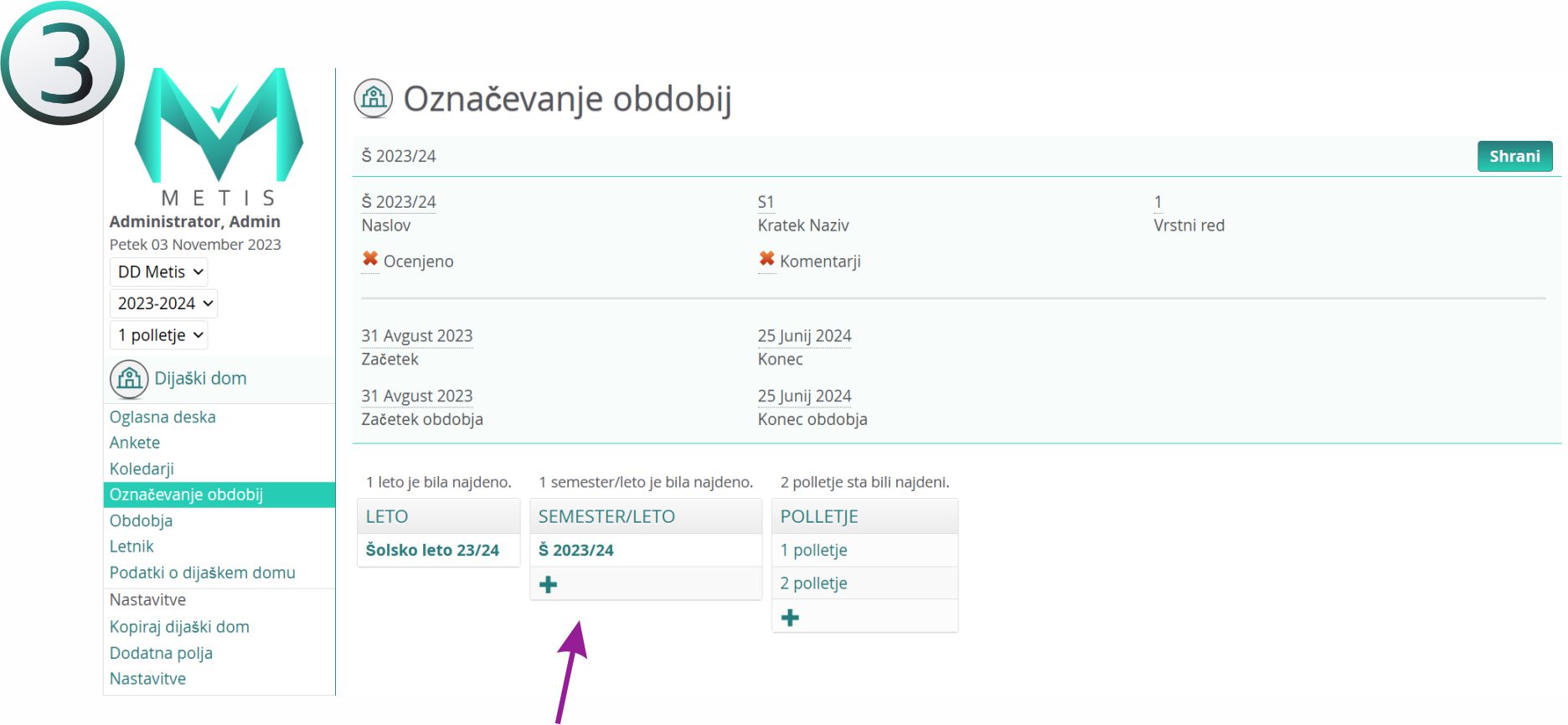Add new polletje with plus icon
Image resolution: width=1568 pixels, height=725 pixels.
tap(790, 619)
